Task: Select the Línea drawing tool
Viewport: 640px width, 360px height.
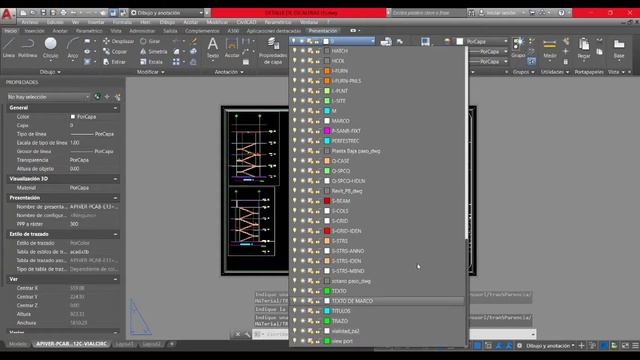Action: (9, 47)
